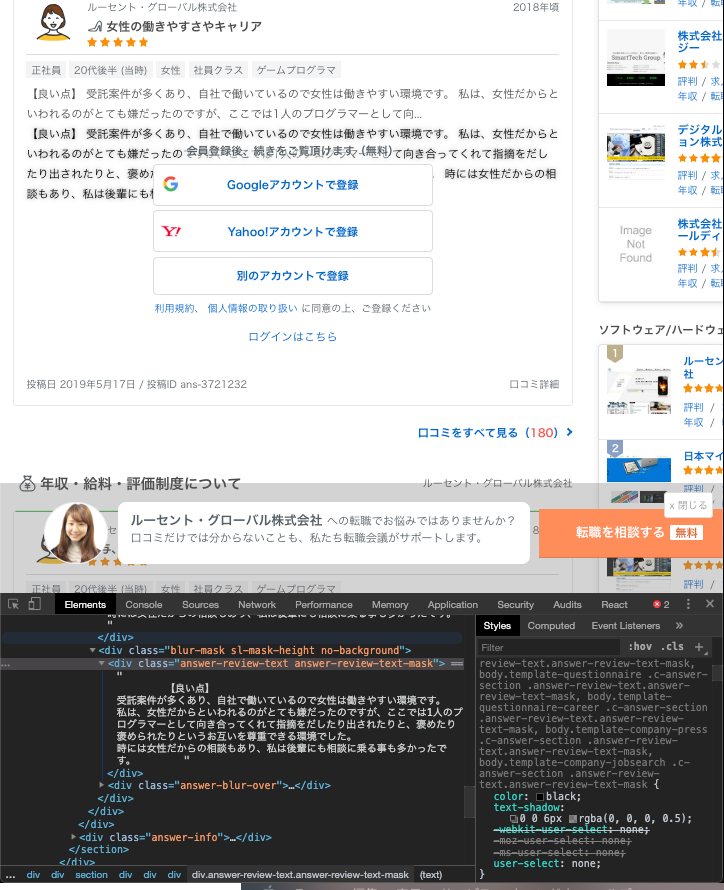Select the Elements tab
Image resolution: width=724 pixels, height=890 pixels.
pos(85,604)
